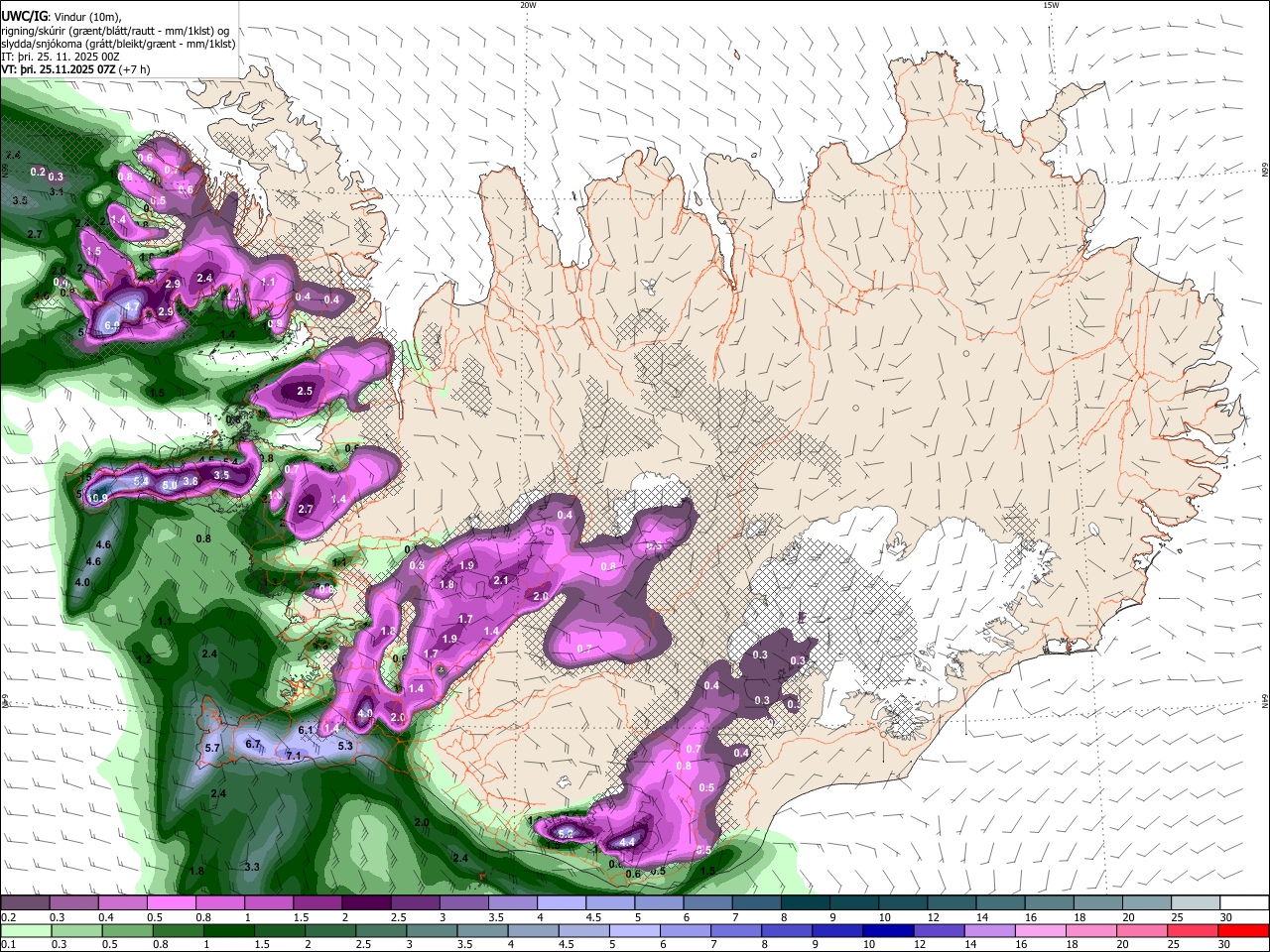Viewport: 1270px width, 952px height.
Task: Click the "15W" longitude label
Action: 1051,5
